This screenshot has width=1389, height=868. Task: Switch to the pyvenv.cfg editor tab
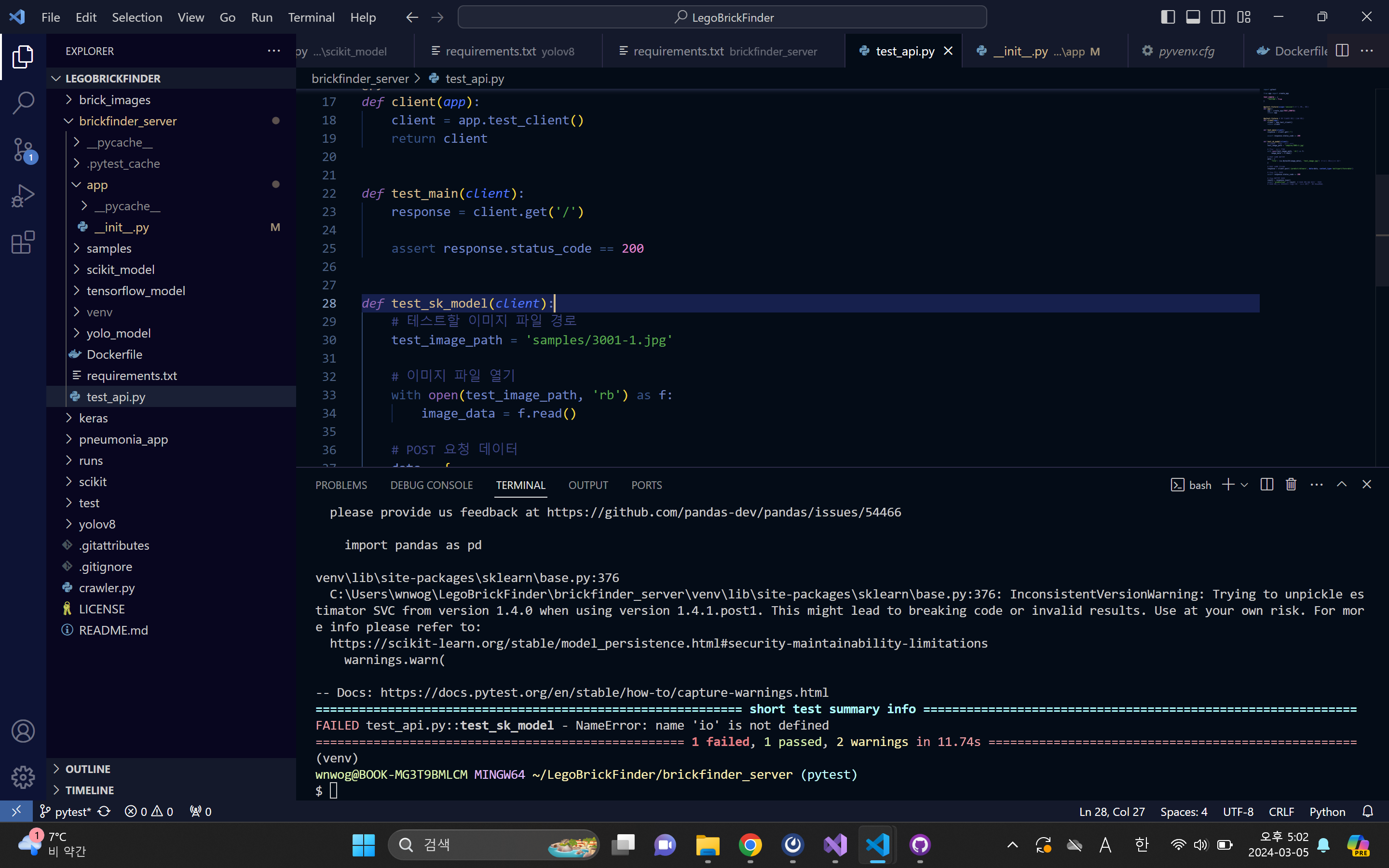click(x=1186, y=51)
